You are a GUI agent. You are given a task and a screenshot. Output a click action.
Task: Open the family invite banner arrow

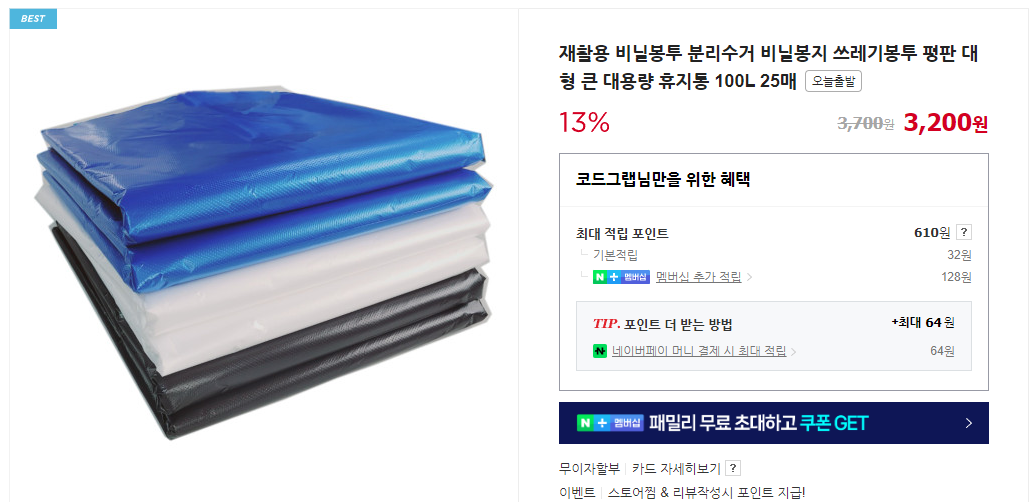click(x=969, y=423)
